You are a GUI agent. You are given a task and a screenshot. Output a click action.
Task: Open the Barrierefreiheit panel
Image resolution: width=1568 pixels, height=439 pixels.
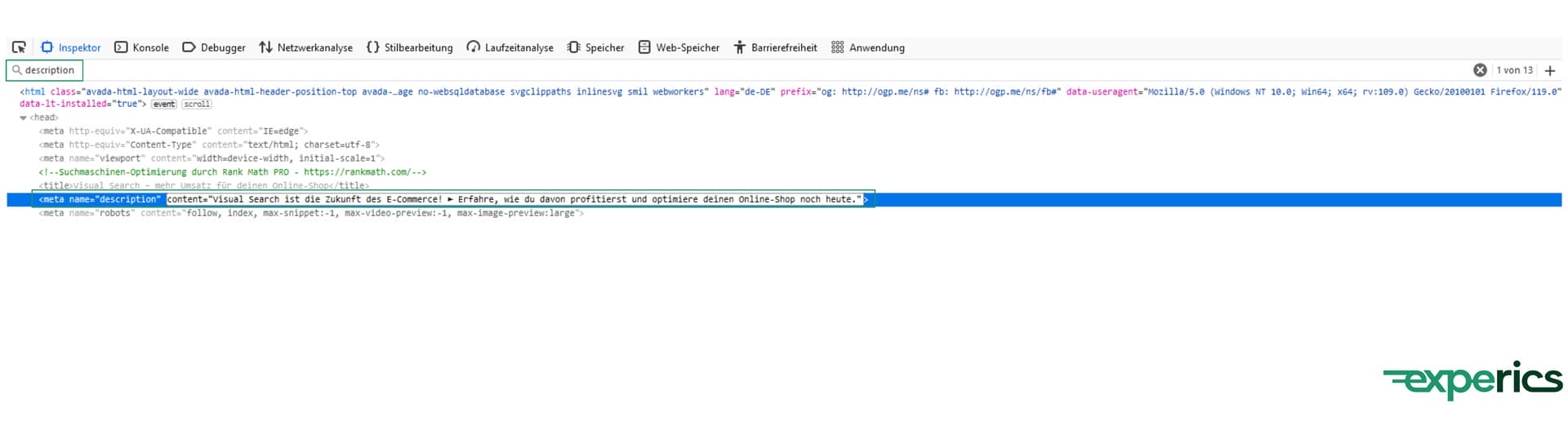coord(775,47)
